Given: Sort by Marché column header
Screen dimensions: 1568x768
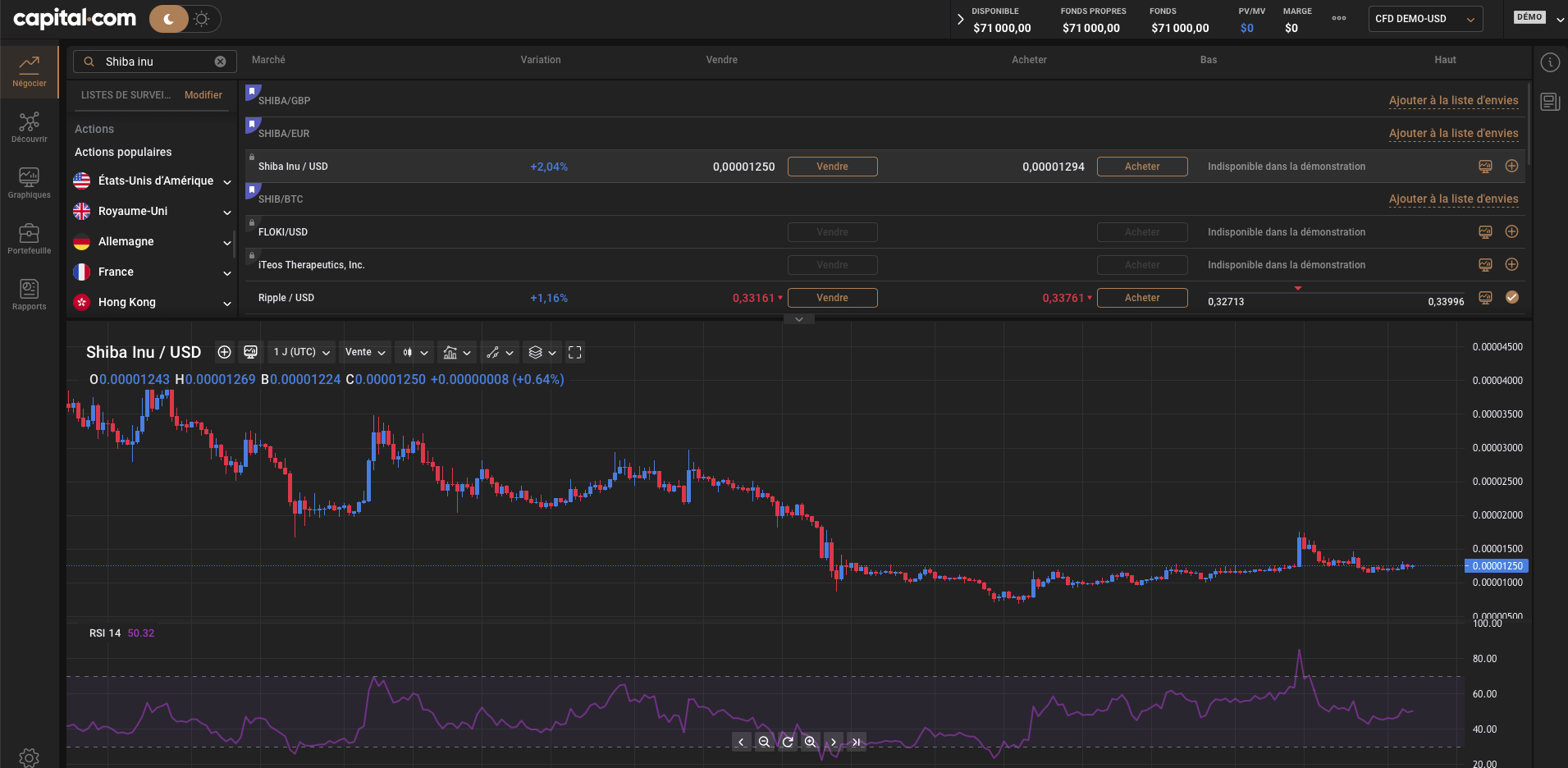Looking at the screenshot, I should point(268,60).
